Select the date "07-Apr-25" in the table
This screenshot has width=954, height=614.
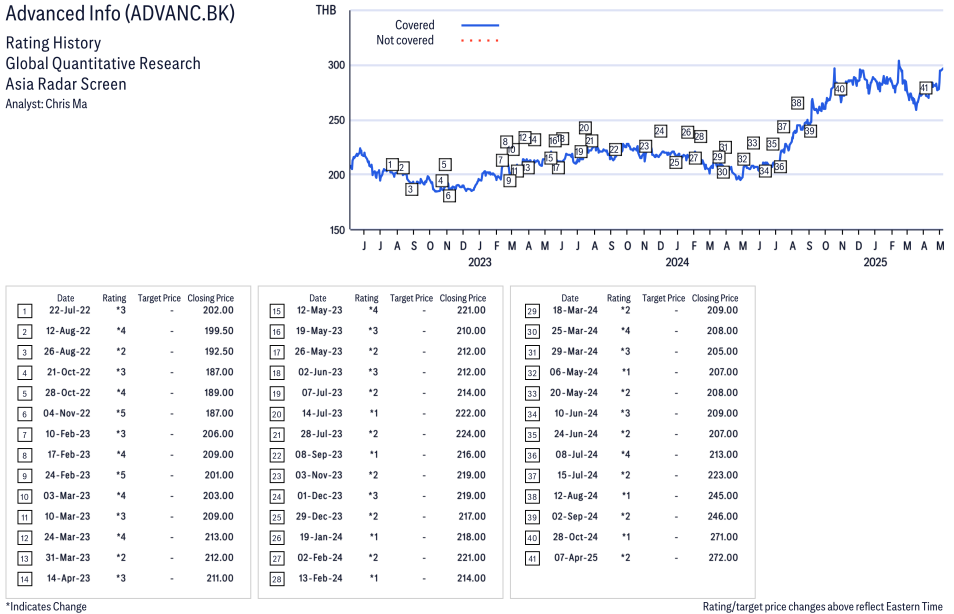tap(576, 558)
